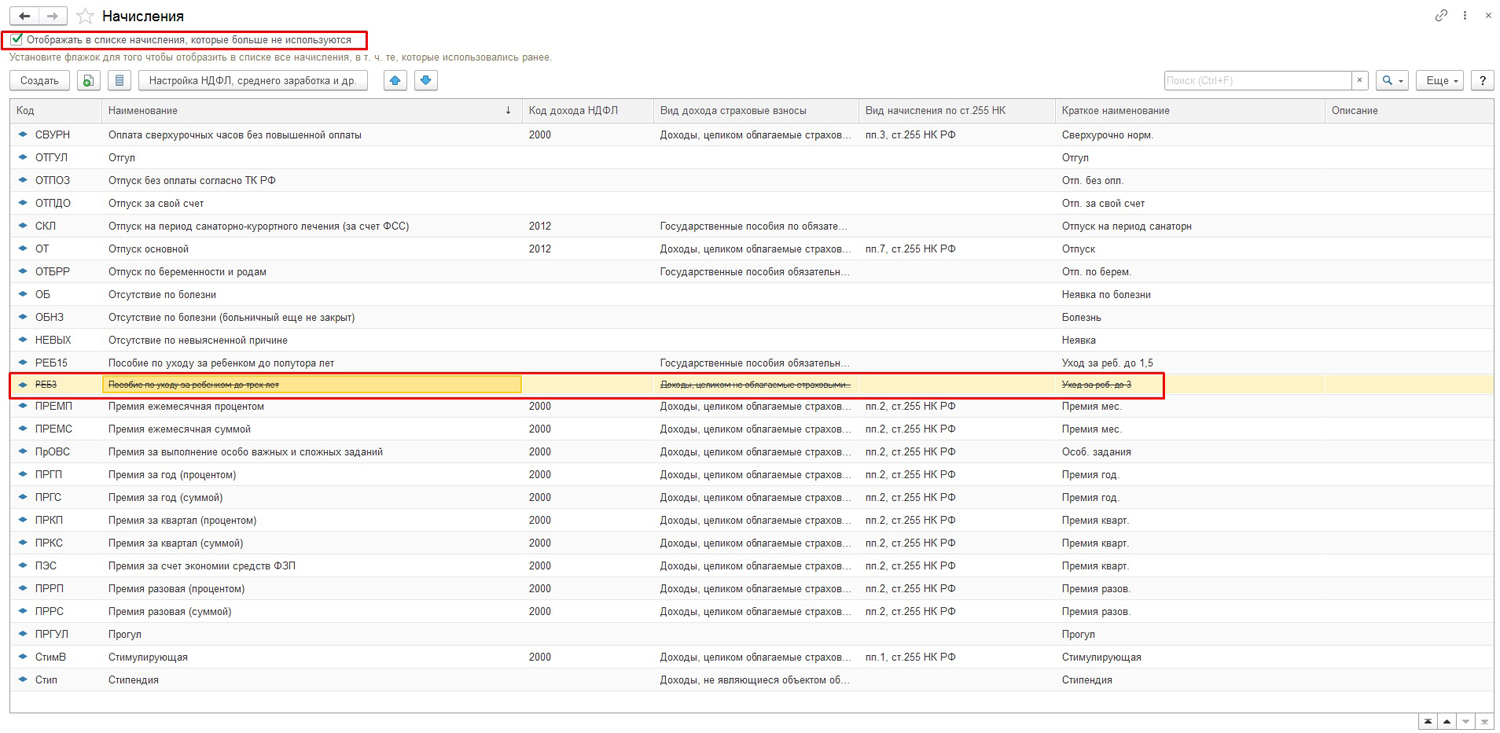Go forward with the right arrow button
The image size is (1500, 733).
tap(53, 16)
